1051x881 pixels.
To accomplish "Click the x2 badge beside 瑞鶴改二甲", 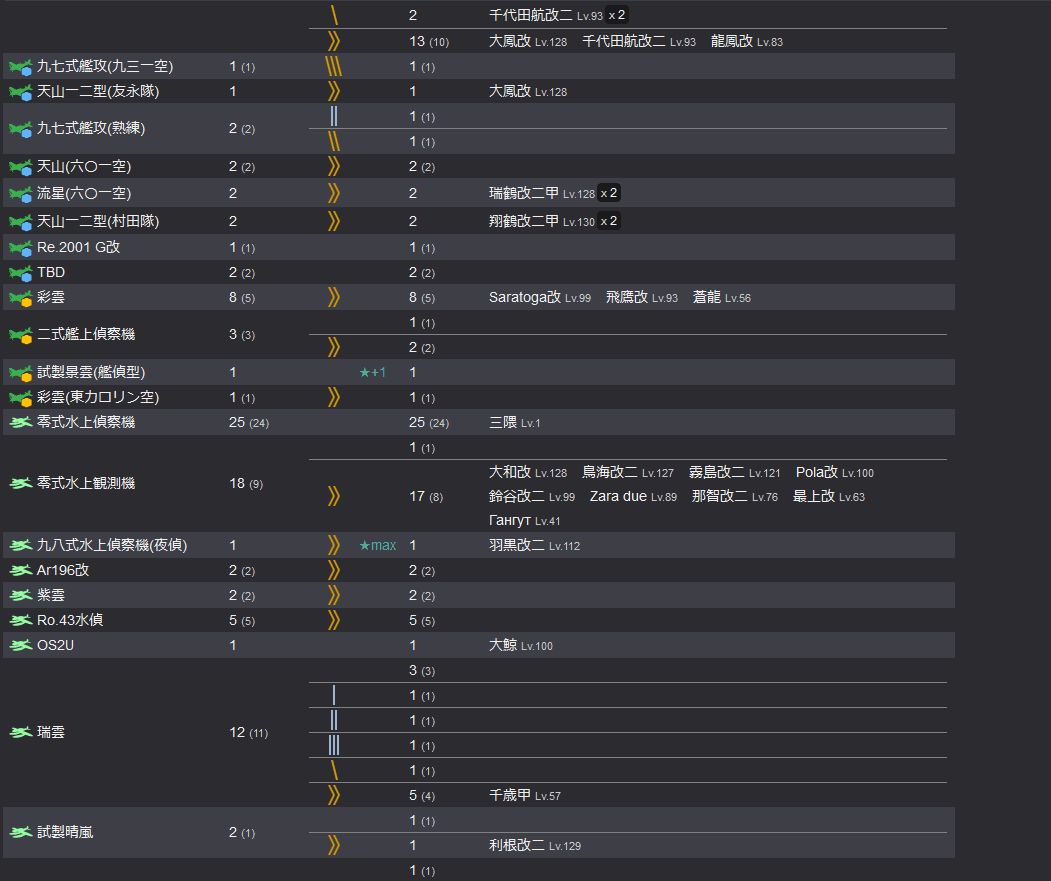I will pyautogui.click(x=609, y=193).
